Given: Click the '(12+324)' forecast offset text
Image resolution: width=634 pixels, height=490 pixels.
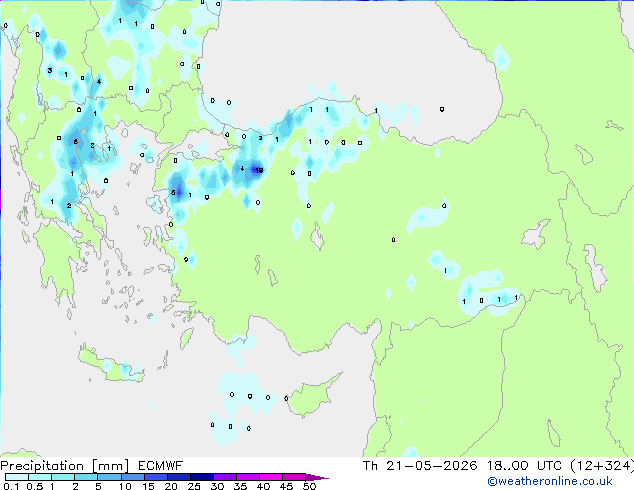Looking at the screenshot, I should 602,466.
